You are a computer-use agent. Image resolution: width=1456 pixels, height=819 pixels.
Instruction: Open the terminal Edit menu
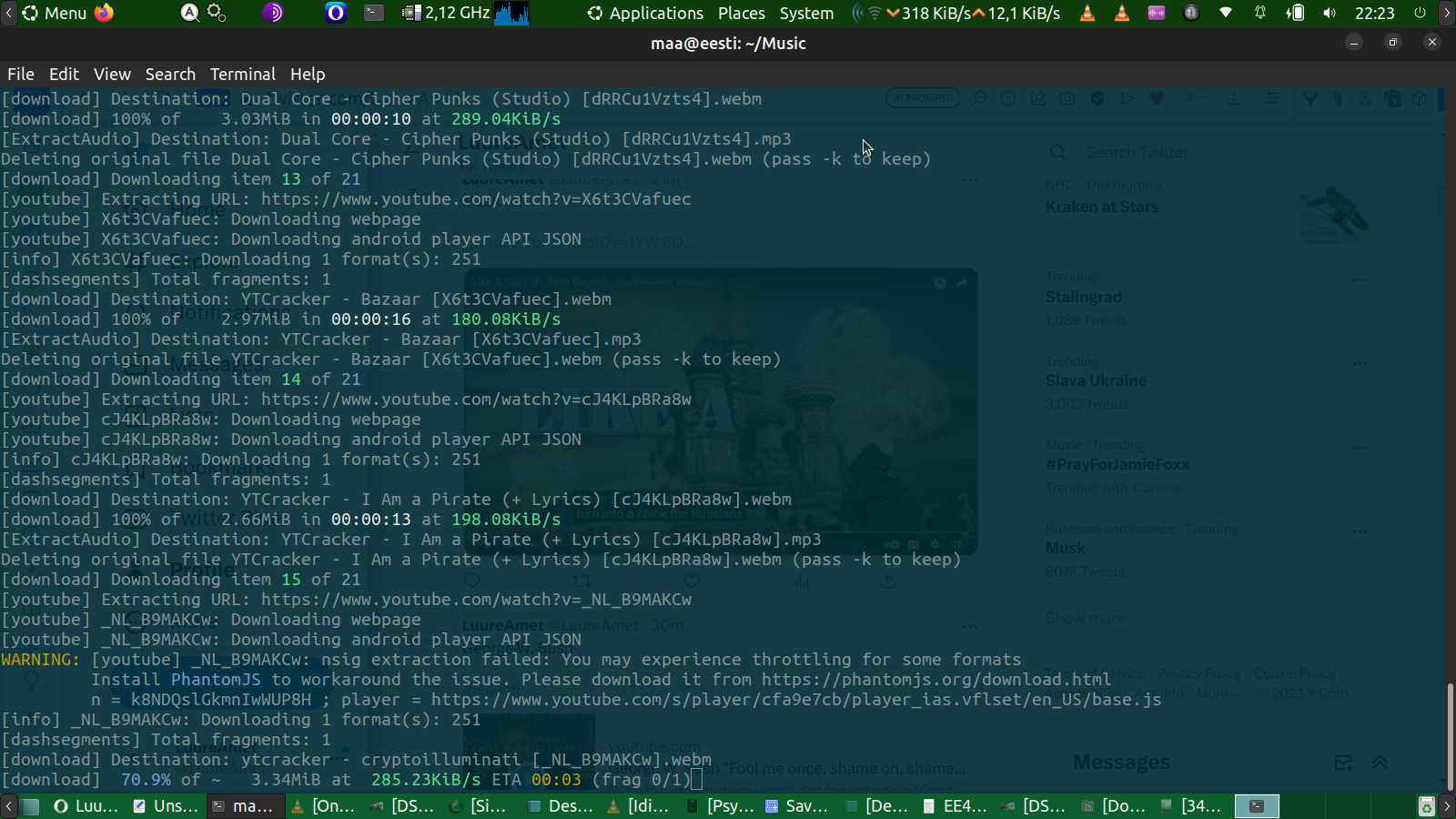[x=64, y=75]
